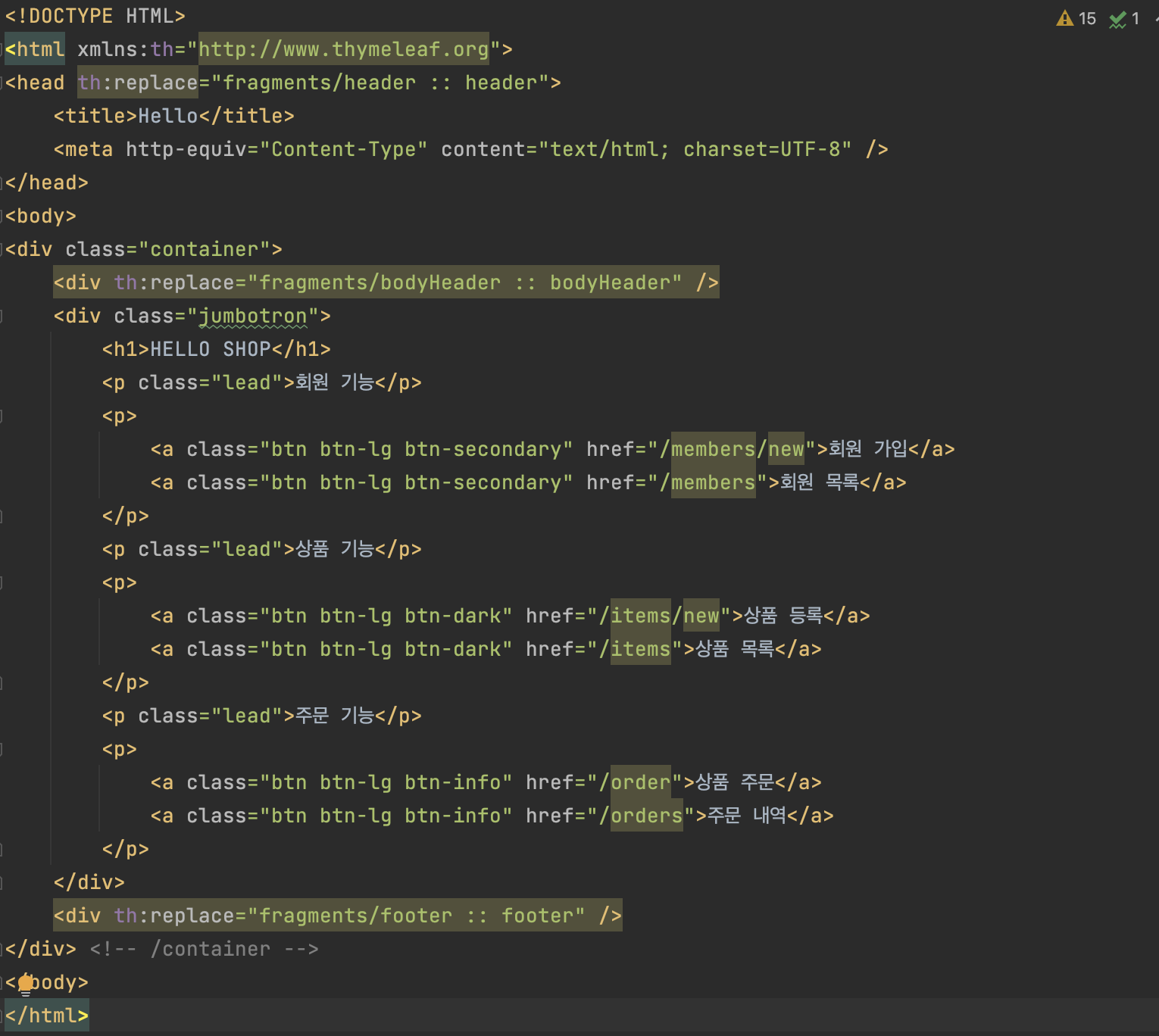Click the container class attribute value
Image resolution: width=1159 pixels, height=1036 pixels.
pyautogui.click(x=205, y=249)
